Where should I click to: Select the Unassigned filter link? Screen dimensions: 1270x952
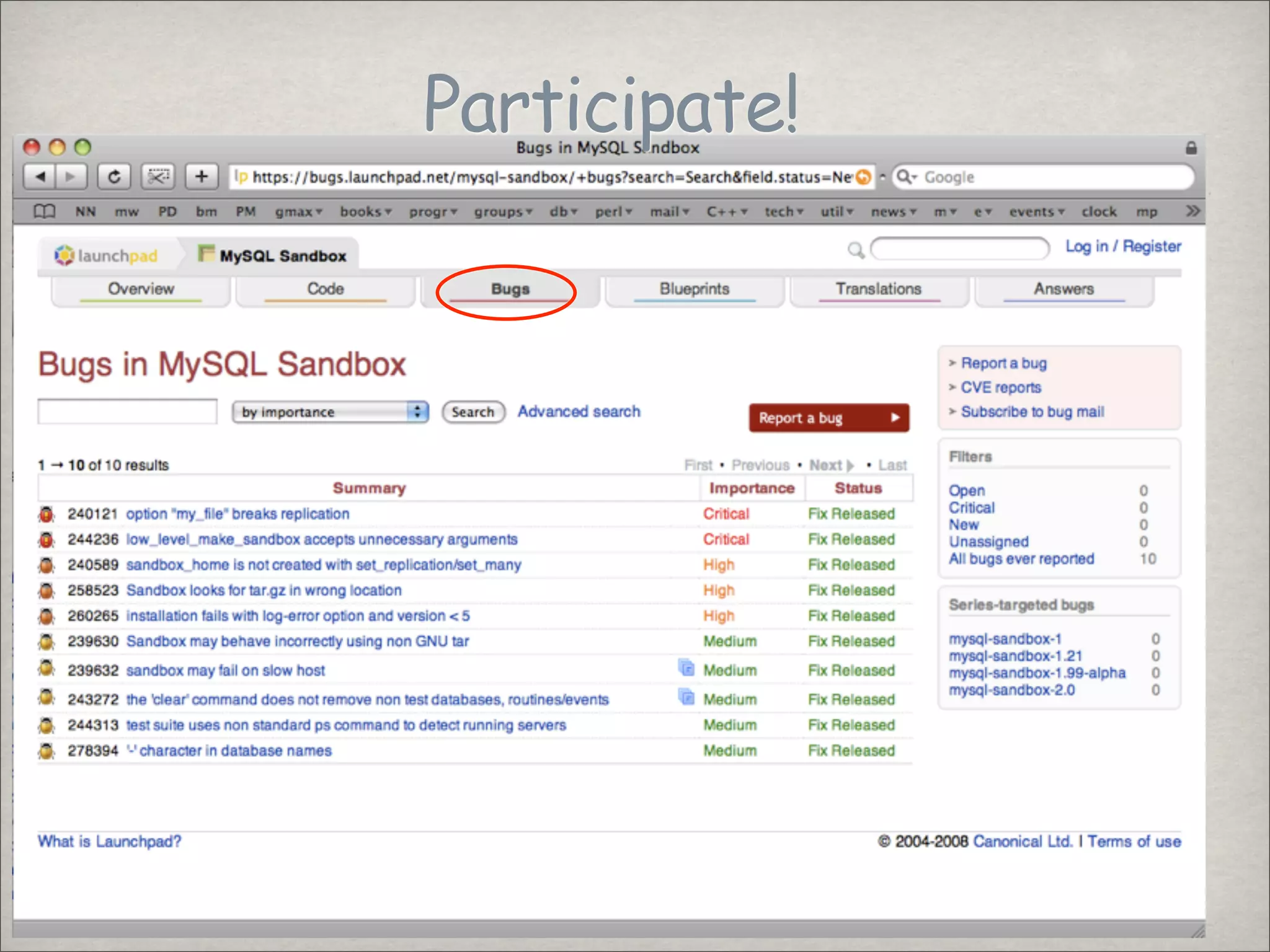coord(988,542)
